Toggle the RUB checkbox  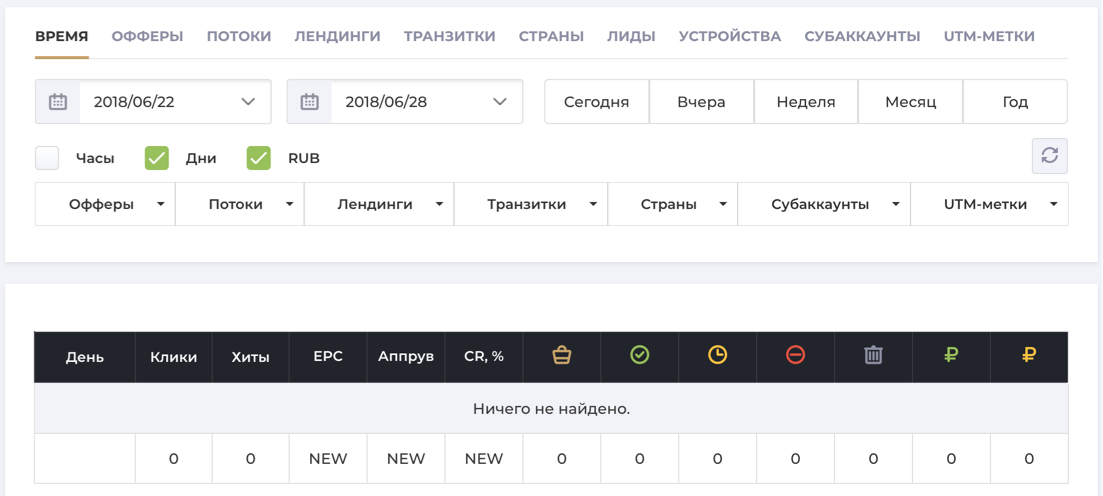coord(259,158)
